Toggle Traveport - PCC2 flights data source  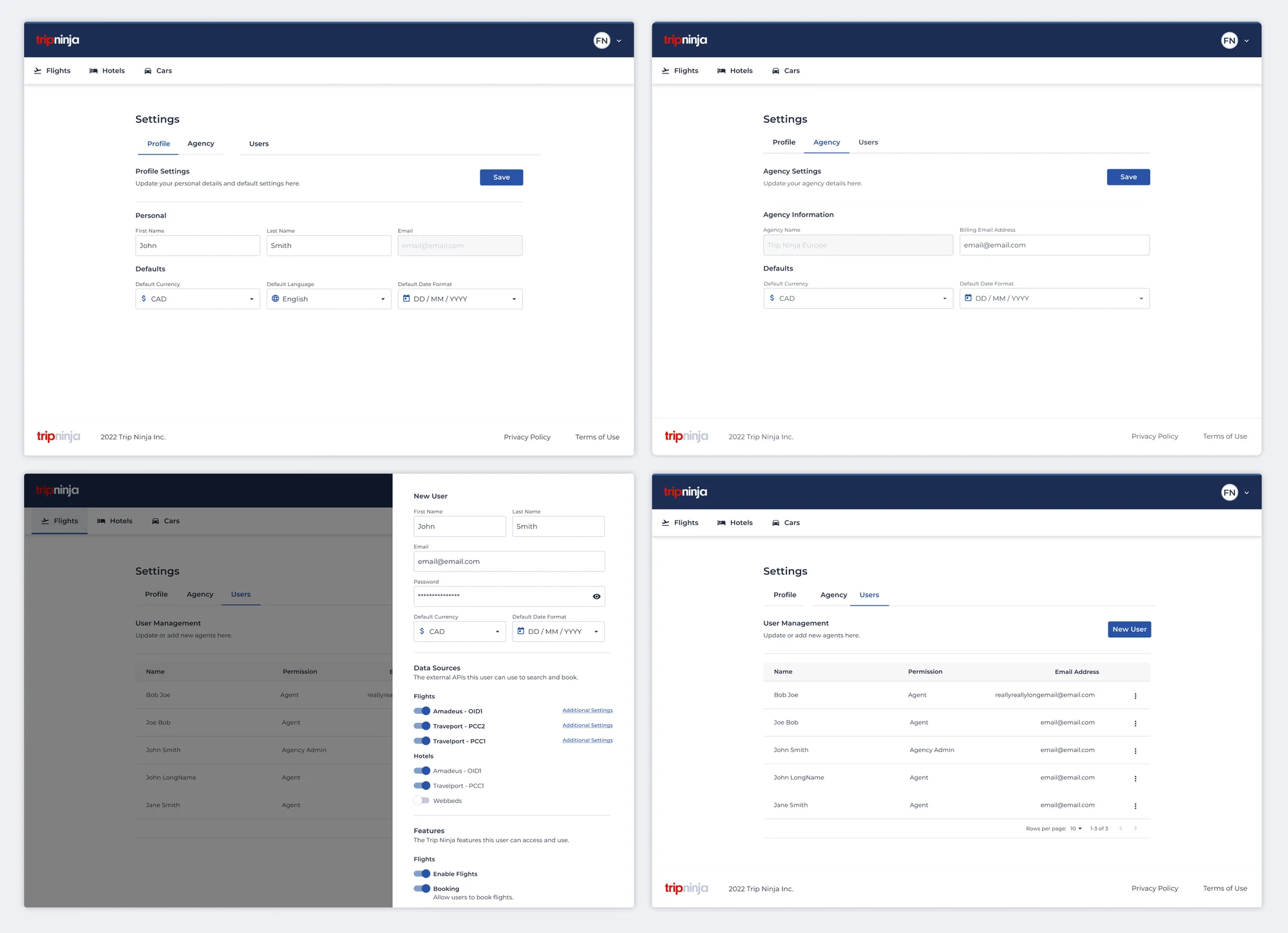[422, 726]
